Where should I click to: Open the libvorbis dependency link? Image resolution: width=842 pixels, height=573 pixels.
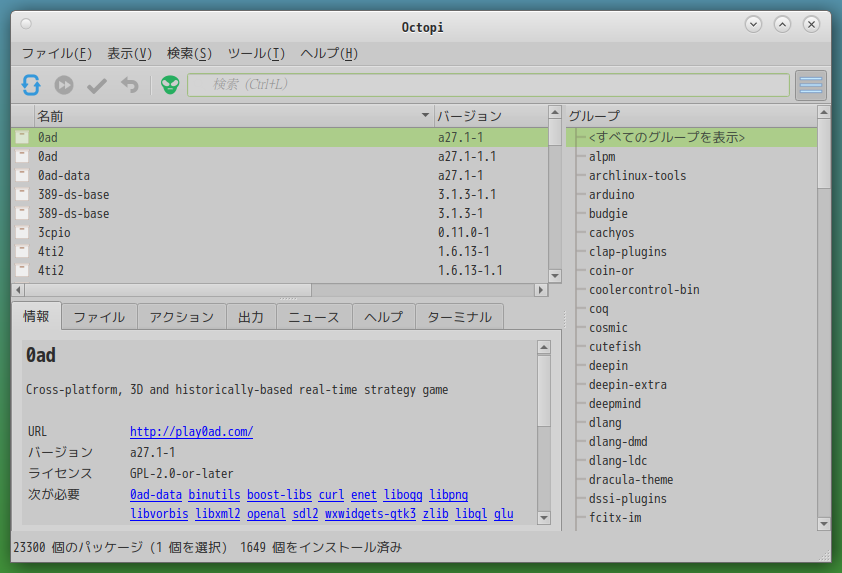pos(159,514)
